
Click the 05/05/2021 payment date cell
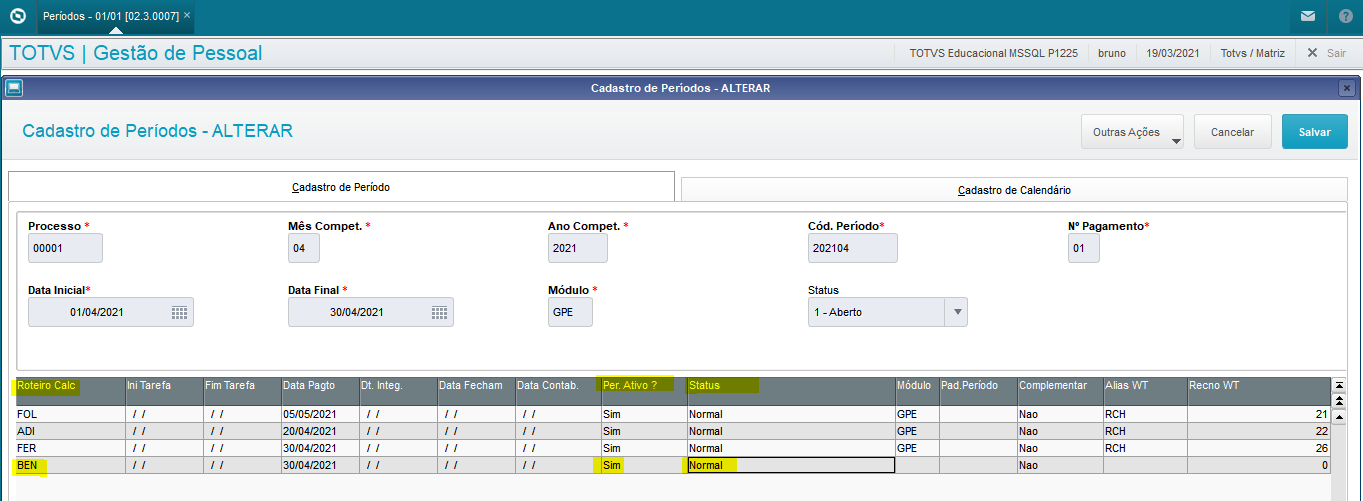coord(319,414)
